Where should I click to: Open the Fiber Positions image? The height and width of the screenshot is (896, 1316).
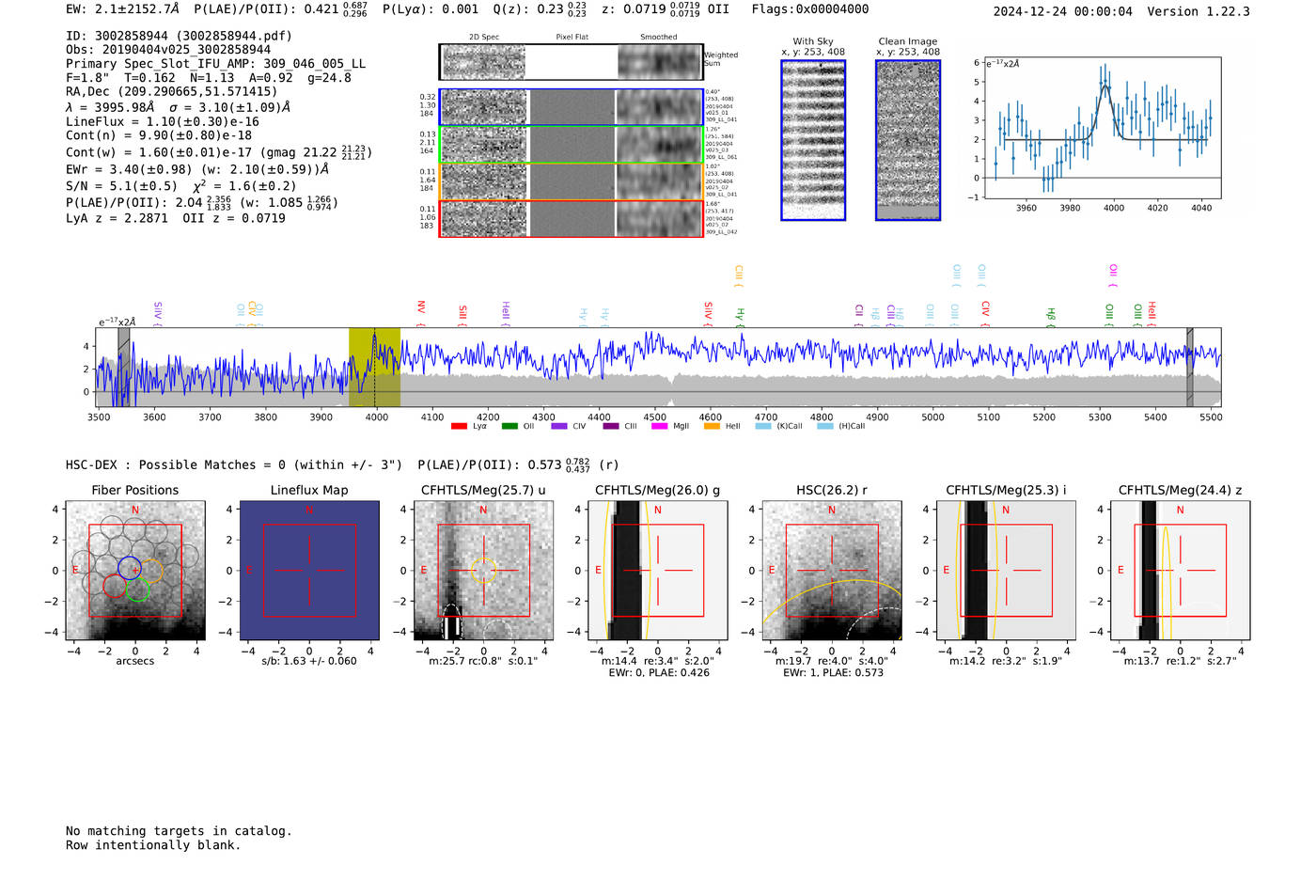135,571
